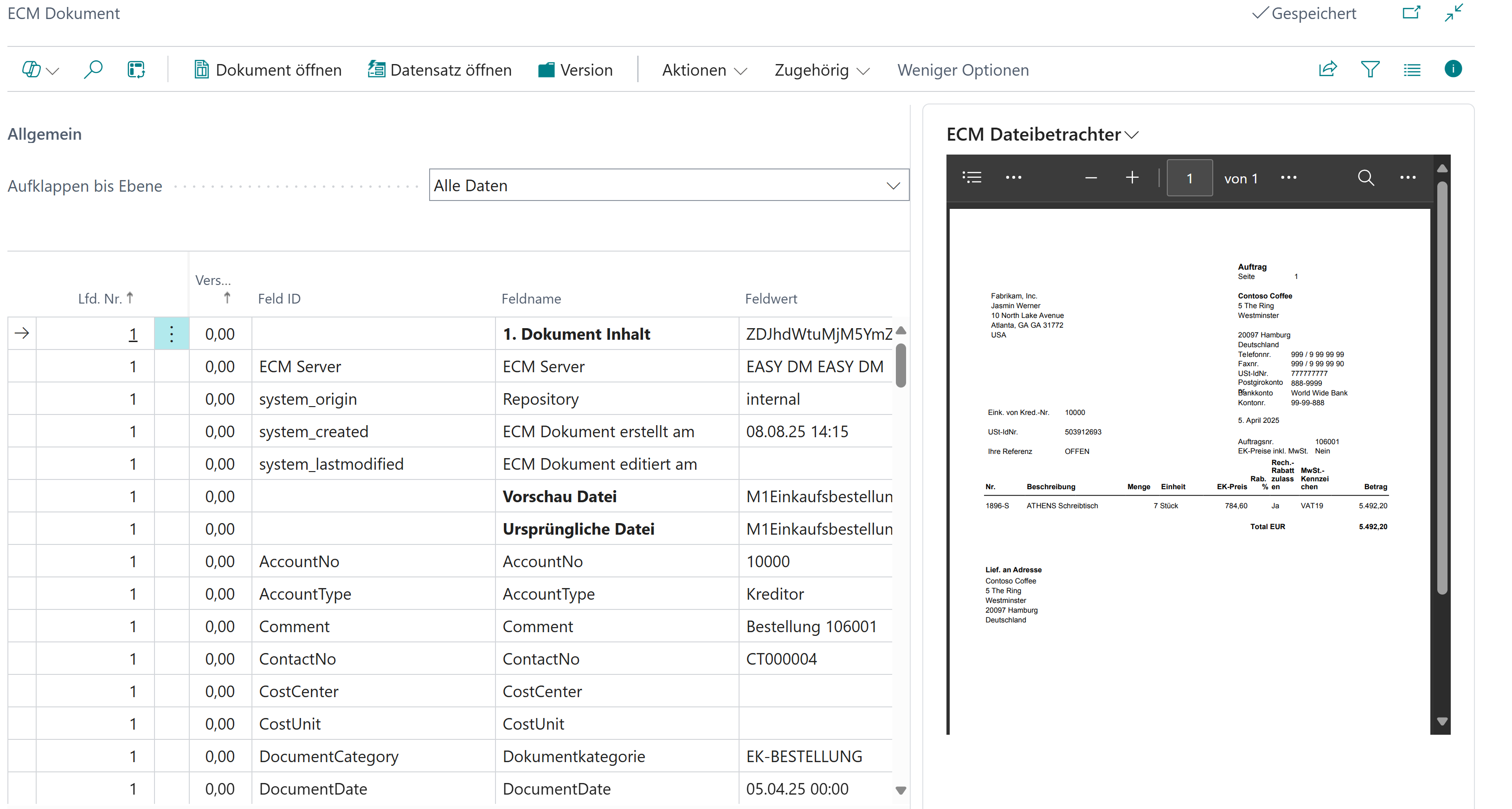Screen dimensions: 1512x809
Task: Open Aufklappen bis Ebene dropdown
Action: (x=669, y=186)
